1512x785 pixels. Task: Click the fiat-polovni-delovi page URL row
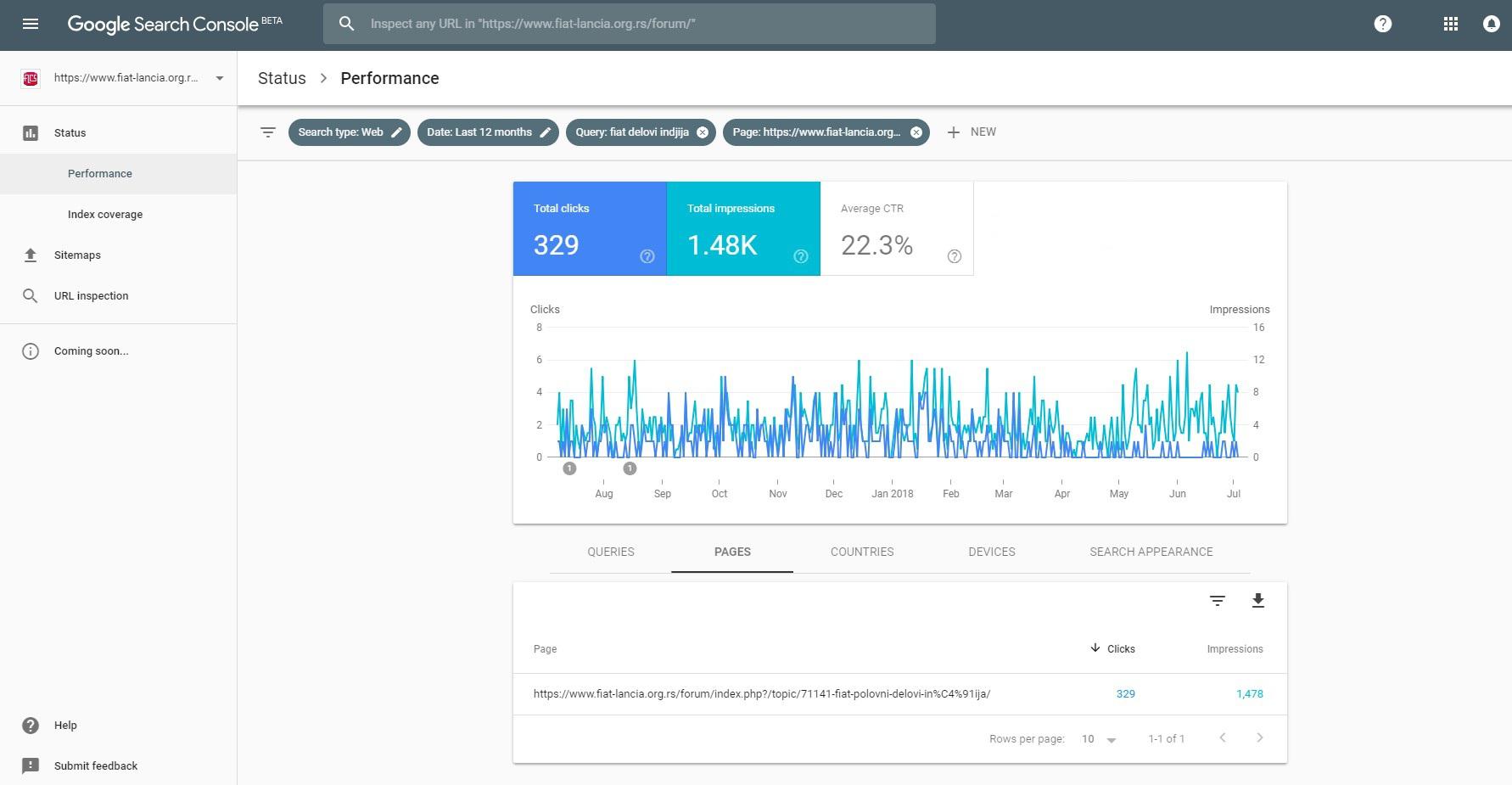pos(762,694)
